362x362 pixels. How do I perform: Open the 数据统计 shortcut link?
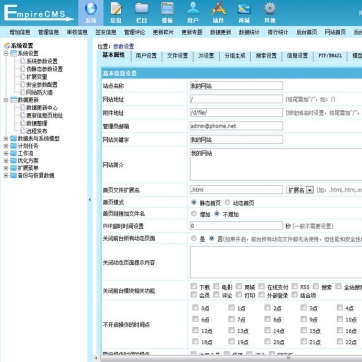(x=249, y=32)
